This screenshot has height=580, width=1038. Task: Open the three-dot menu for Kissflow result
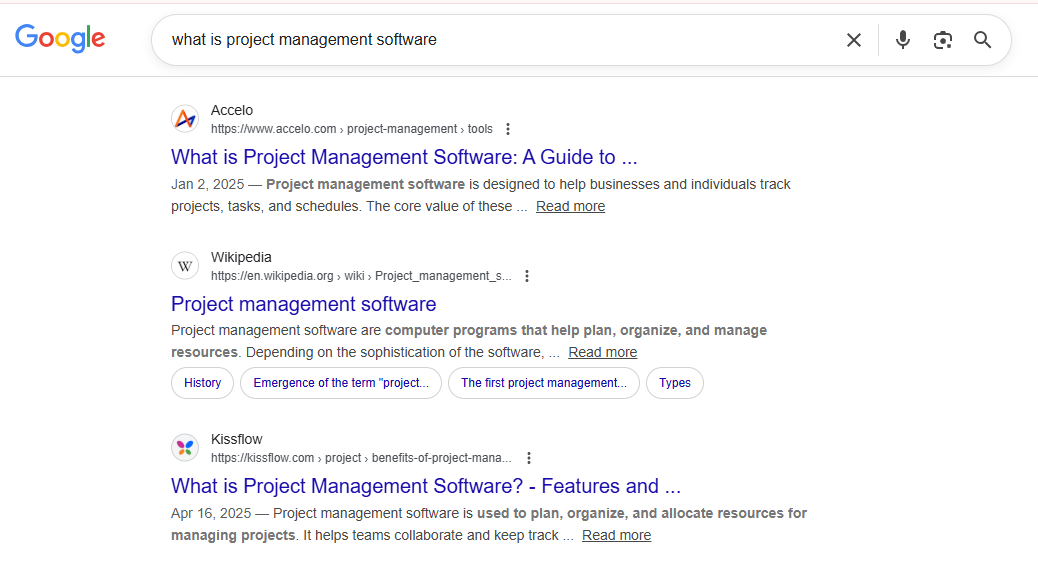tap(529, 458)
